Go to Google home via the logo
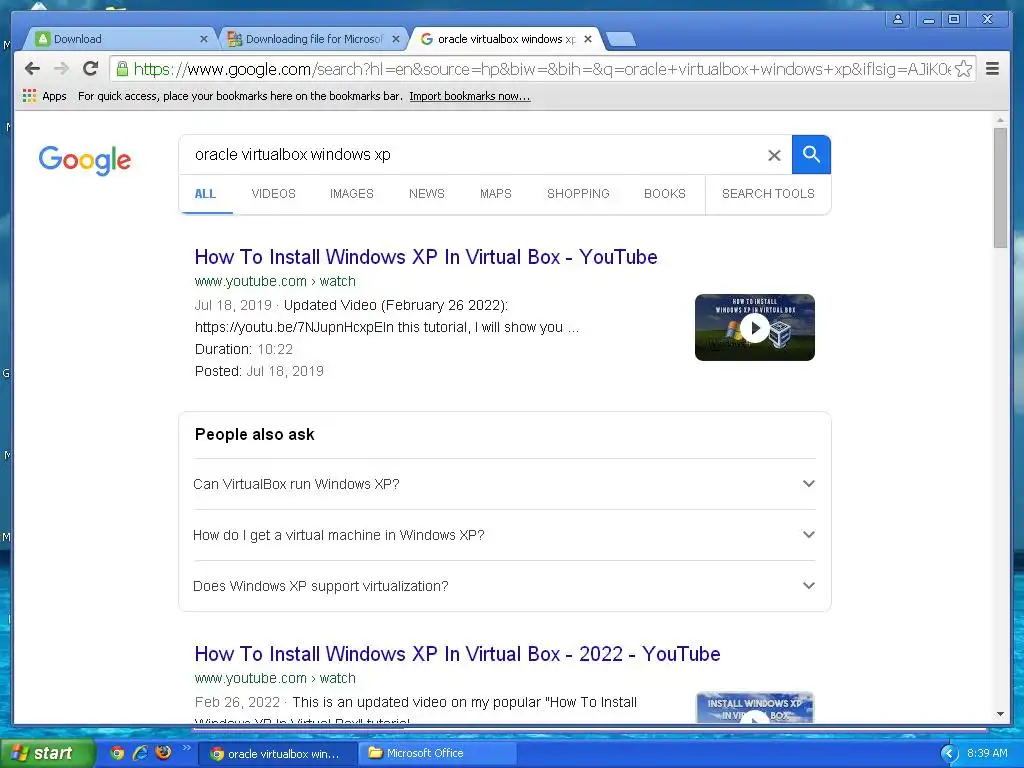The height and width of the screenshot is (768, 1024). pos(85,160)
